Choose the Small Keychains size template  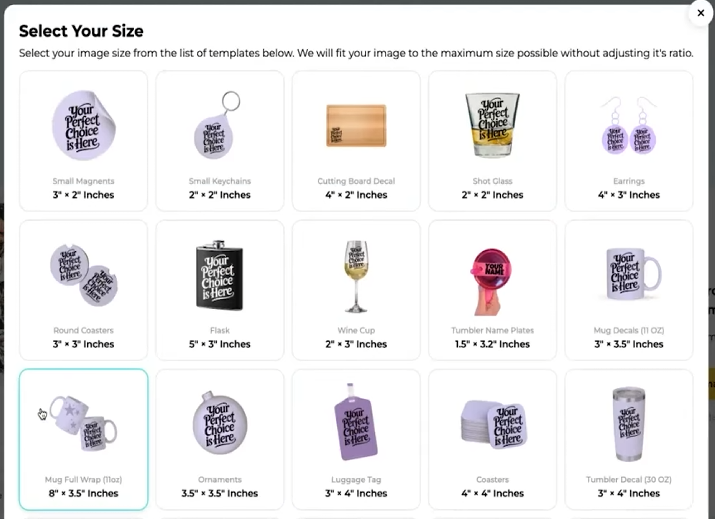pyautogui.click(x=220, y=141)
